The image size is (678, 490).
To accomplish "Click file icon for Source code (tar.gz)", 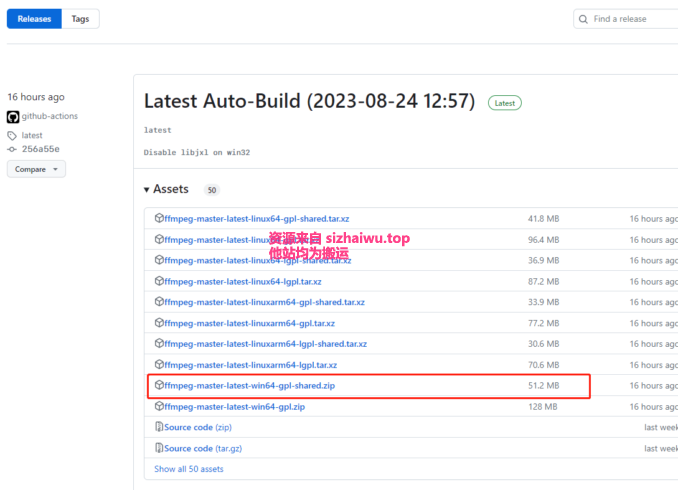I will click(x=159, y=449).
